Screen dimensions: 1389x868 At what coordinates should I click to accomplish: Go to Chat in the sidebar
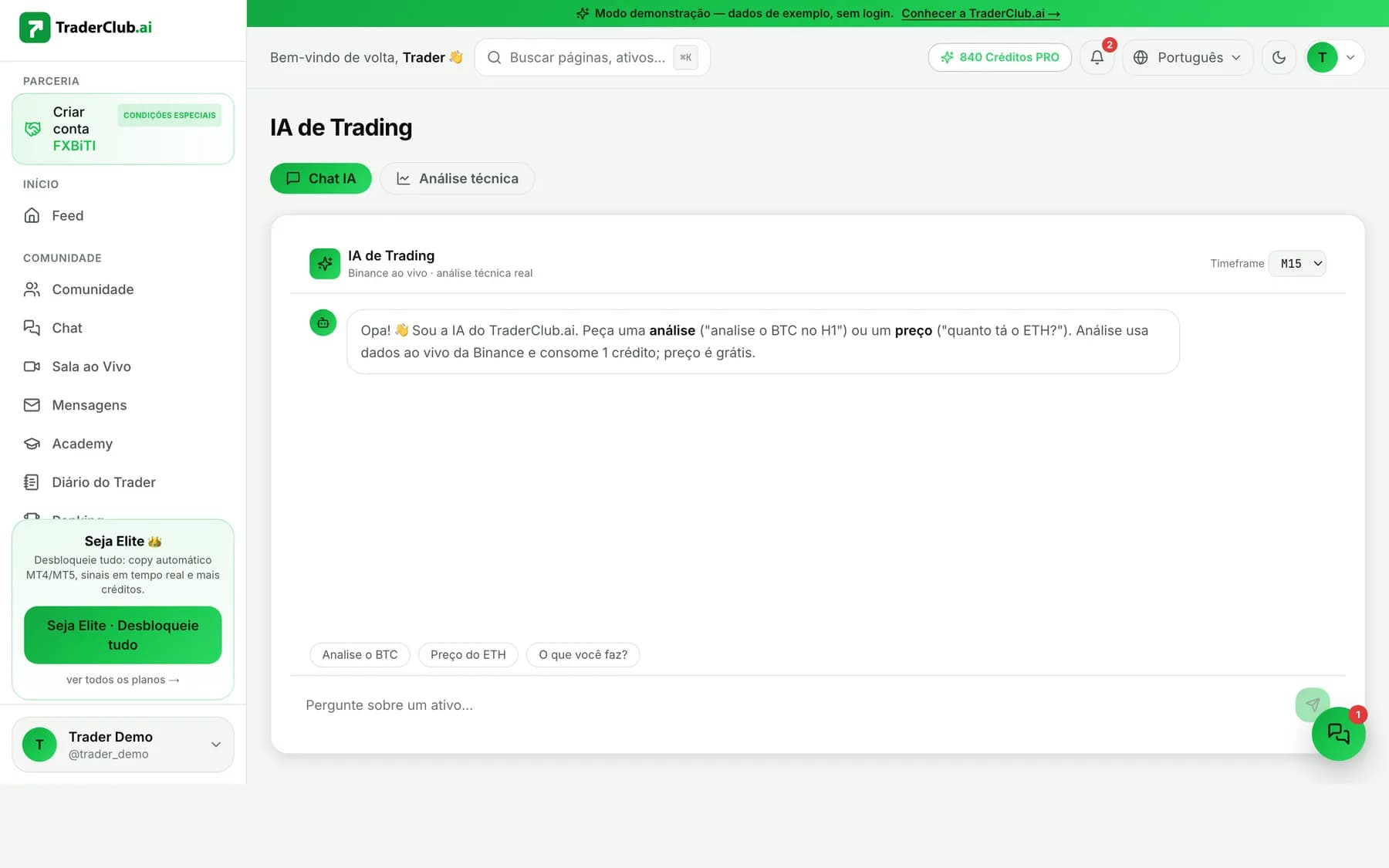click(x=123, y=328)
